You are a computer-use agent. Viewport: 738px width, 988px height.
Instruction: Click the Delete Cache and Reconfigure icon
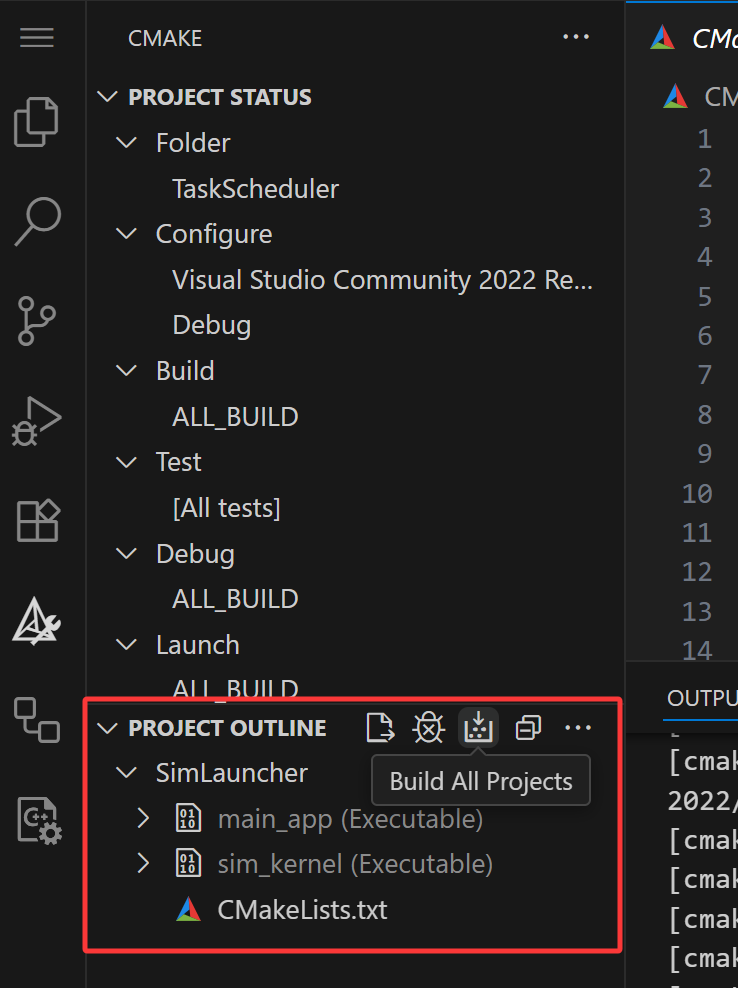[428, 728]
